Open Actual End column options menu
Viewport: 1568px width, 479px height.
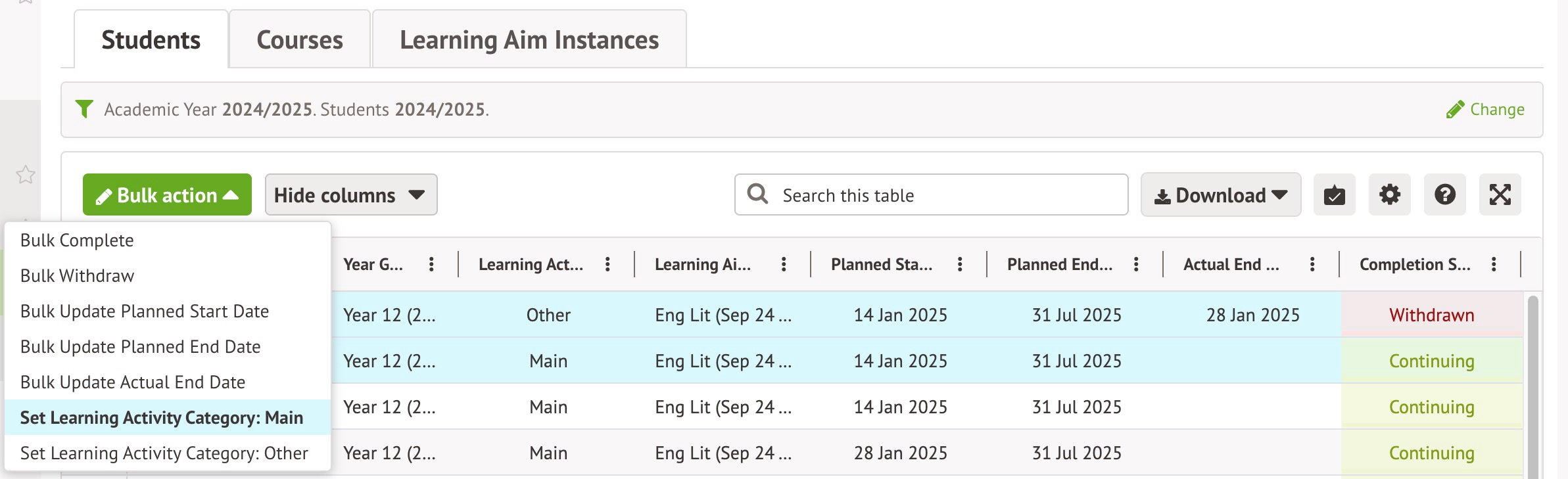pos(1312,264)
